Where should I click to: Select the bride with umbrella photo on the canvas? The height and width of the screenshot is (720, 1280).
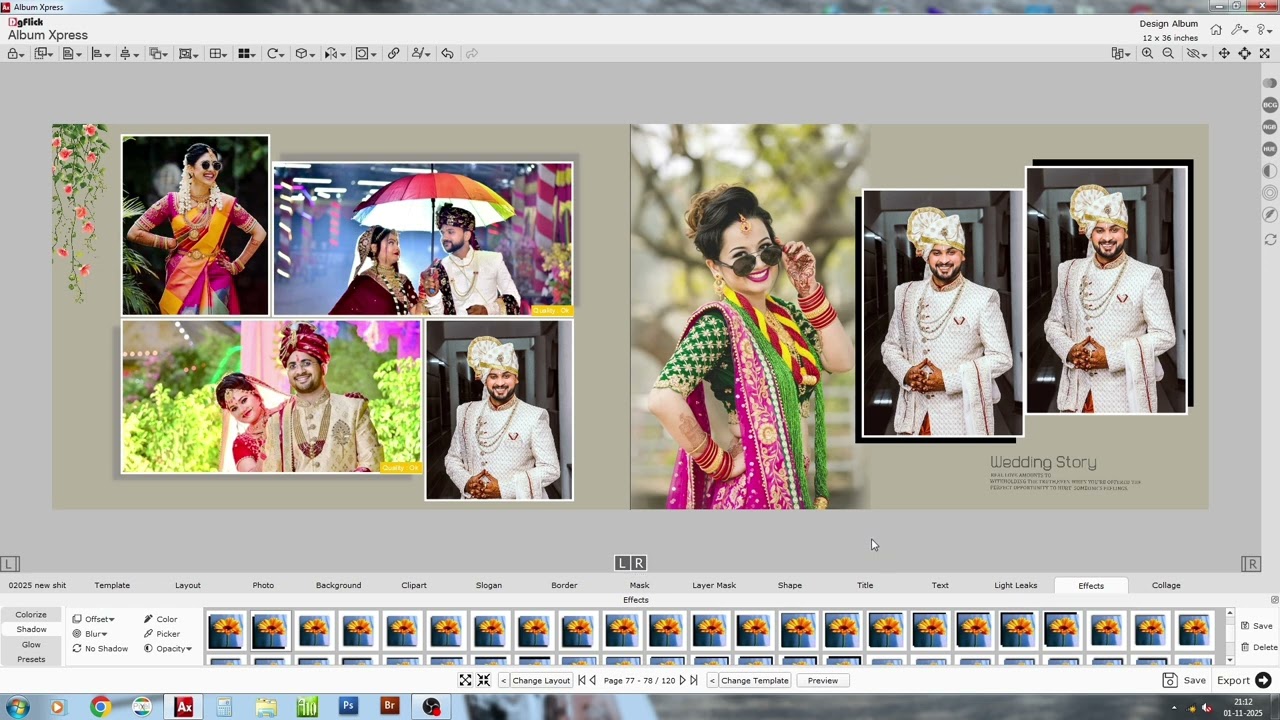click(x=423, y=239)
